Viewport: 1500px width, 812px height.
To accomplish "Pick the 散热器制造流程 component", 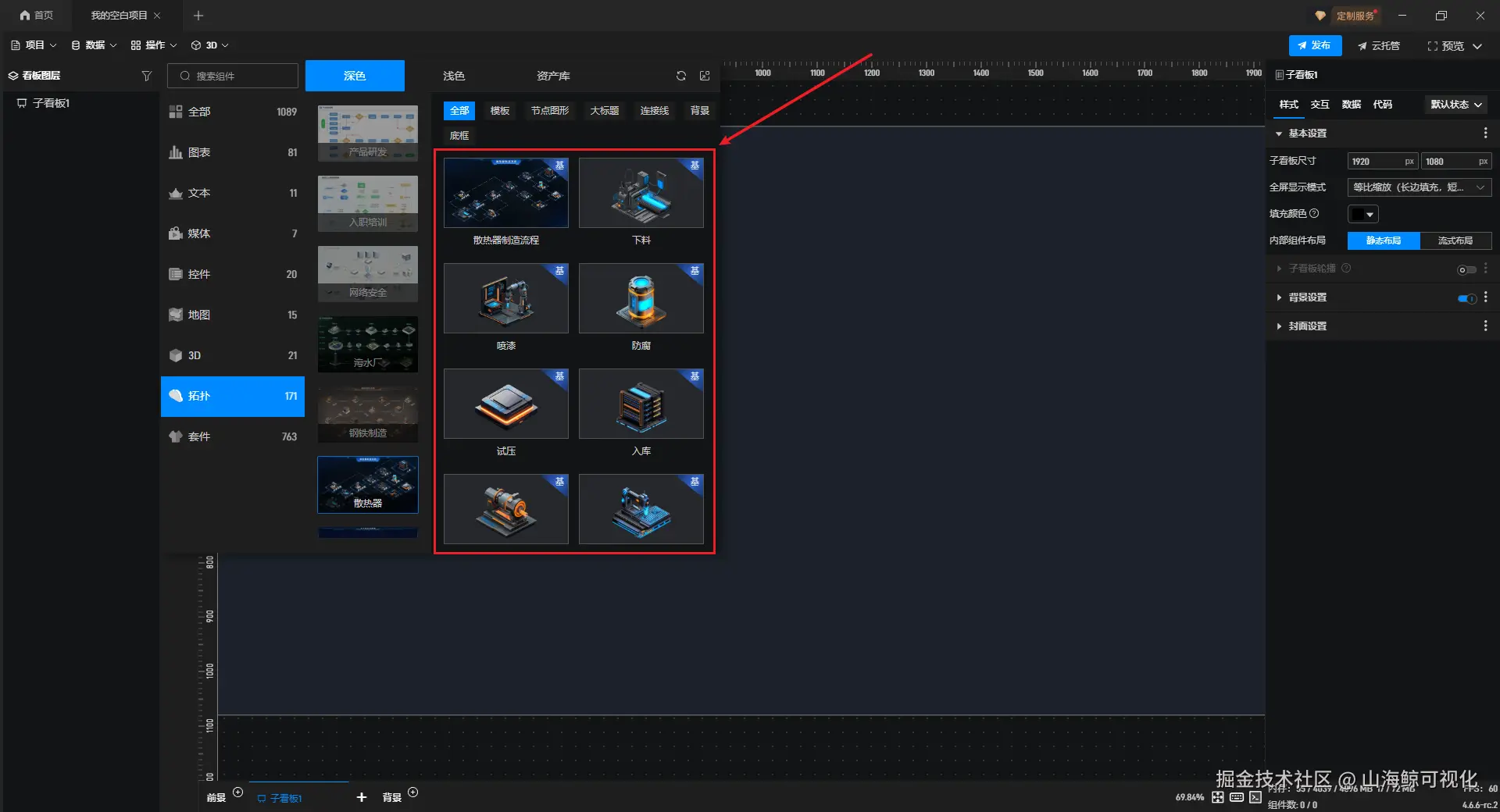I will point(506,193).
